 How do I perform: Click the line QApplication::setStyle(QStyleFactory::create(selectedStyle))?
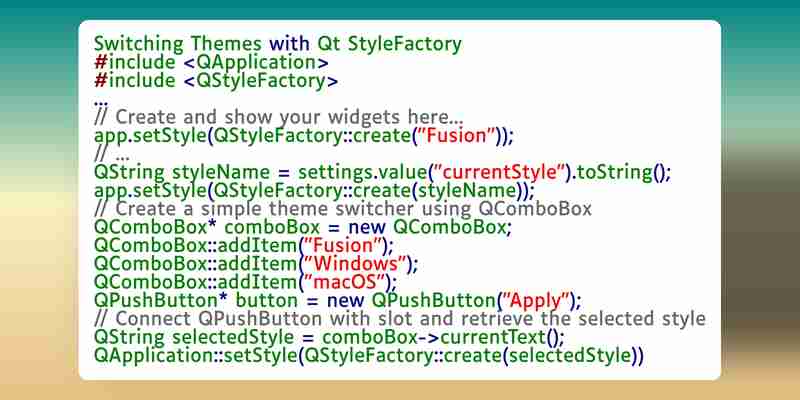click(x=369, y=356)
